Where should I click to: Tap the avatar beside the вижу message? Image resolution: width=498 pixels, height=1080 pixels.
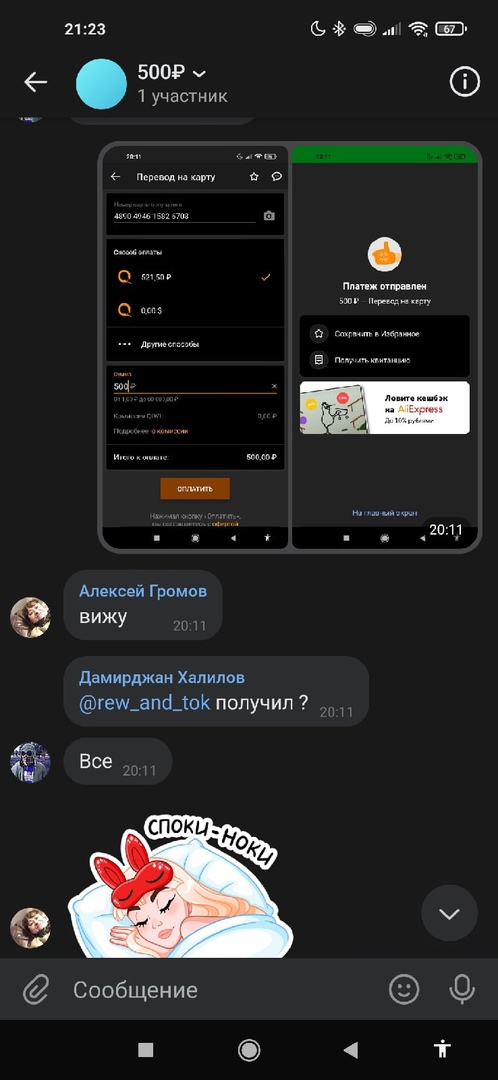coord(30,617)
